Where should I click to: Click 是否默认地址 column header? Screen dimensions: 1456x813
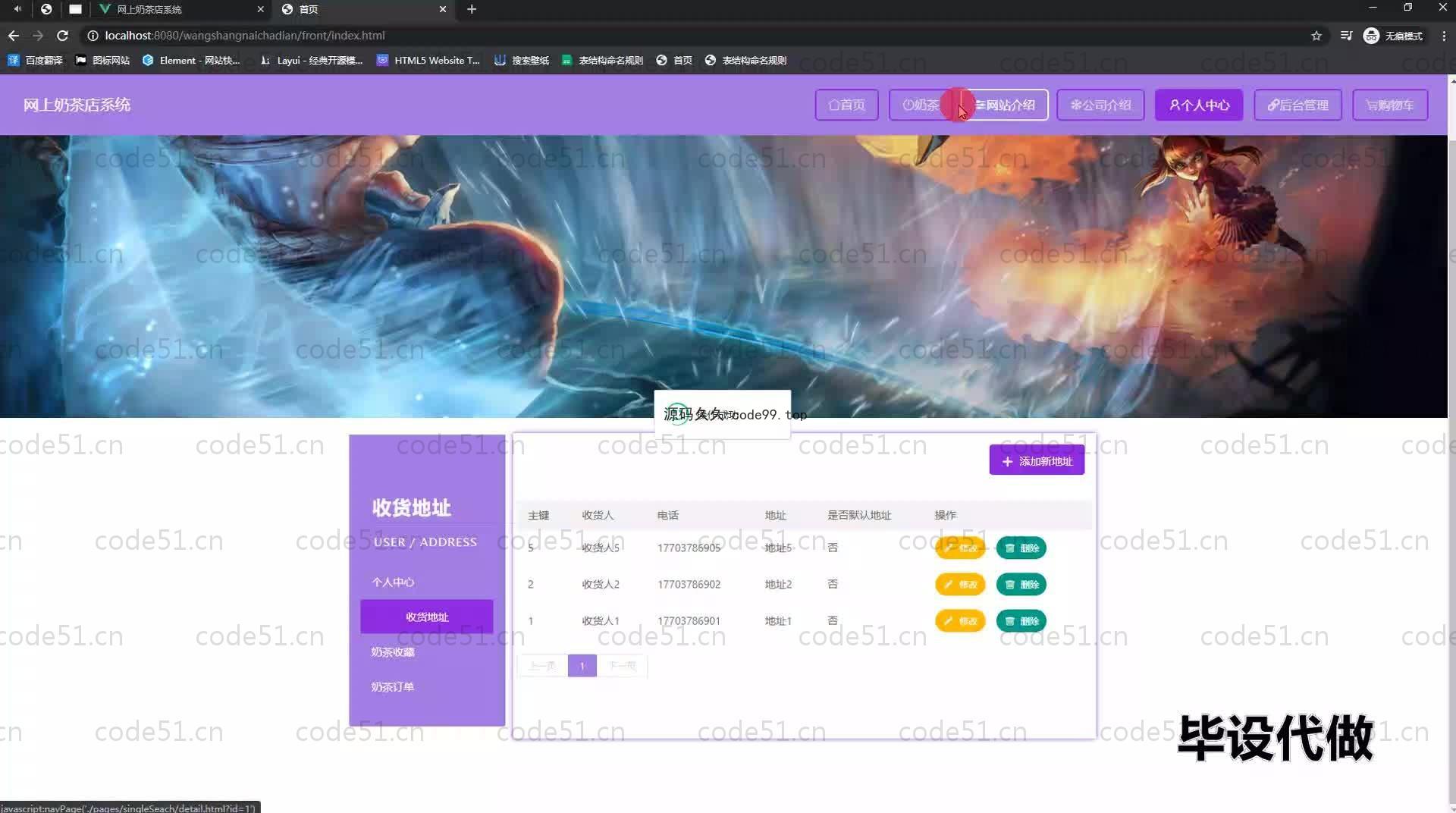(x=859, y=515)
